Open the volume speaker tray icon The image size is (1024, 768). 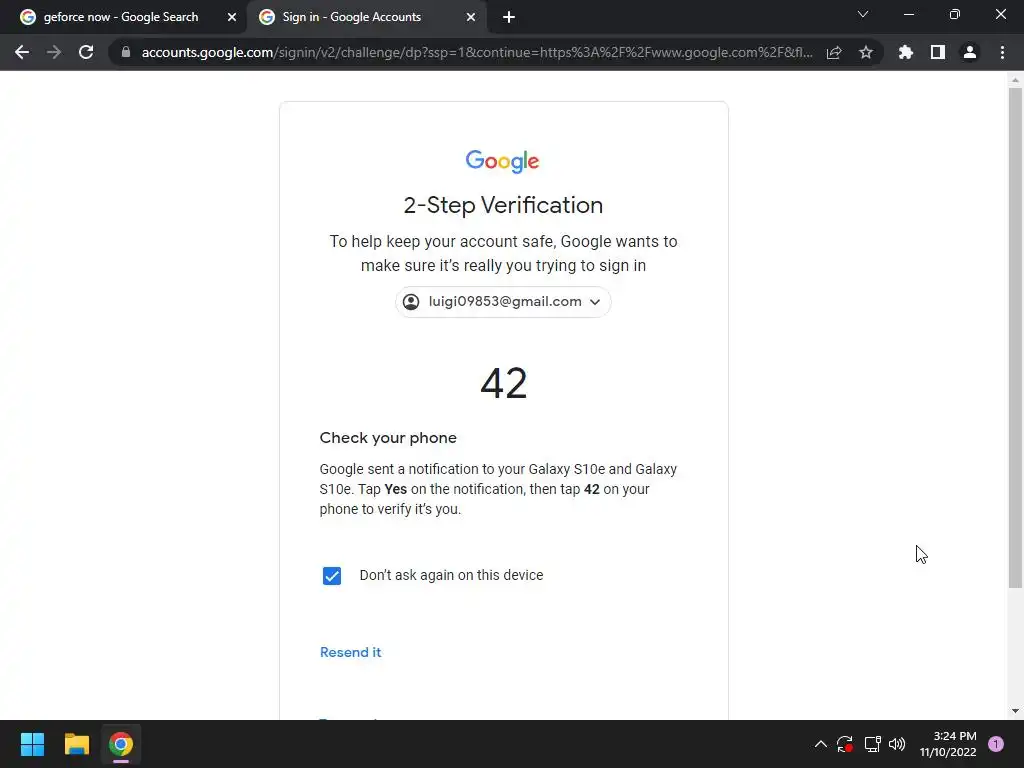(x=897, y=744)
